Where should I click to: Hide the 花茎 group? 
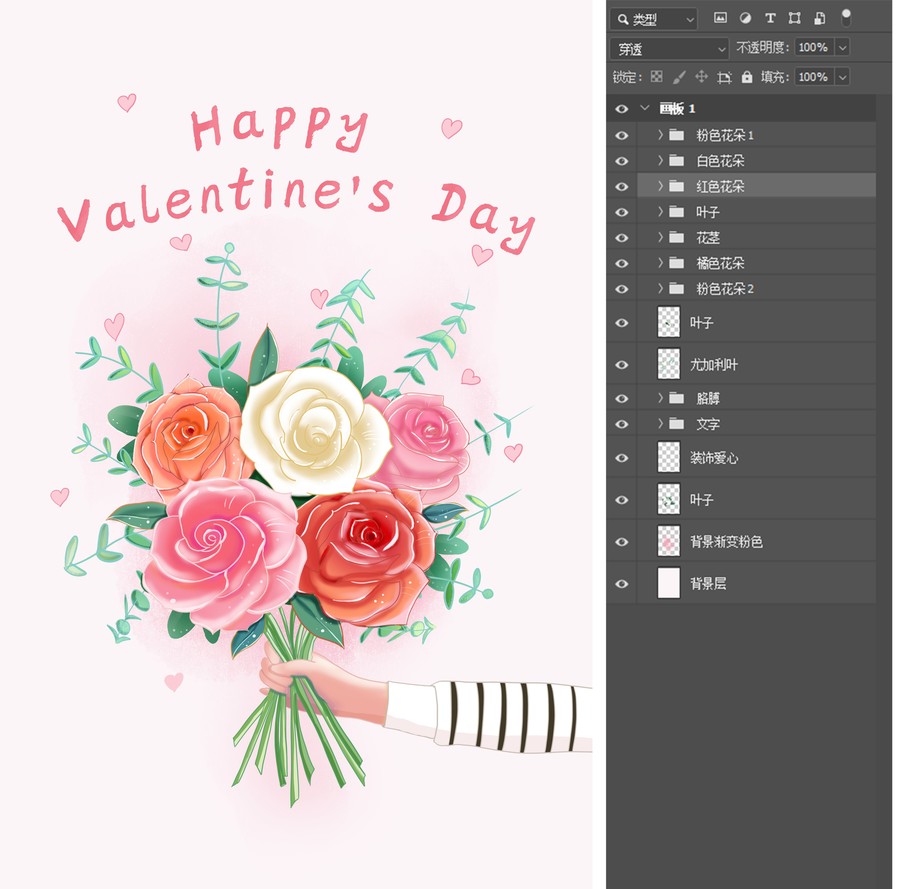[622, 238]
